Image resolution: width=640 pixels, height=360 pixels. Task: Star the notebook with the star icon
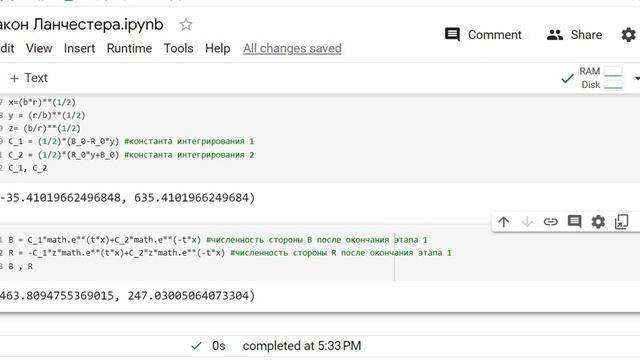186,24
